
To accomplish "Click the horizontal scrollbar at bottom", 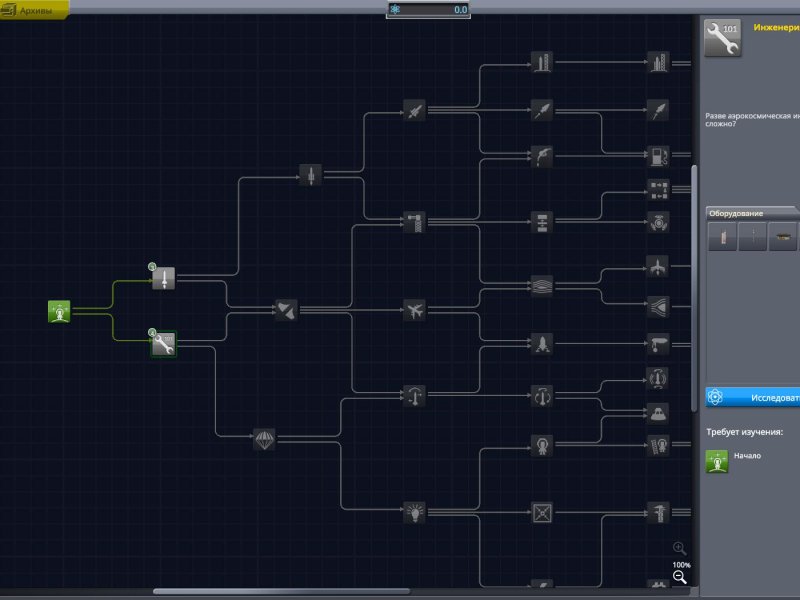I will click(x=280, y=592).
